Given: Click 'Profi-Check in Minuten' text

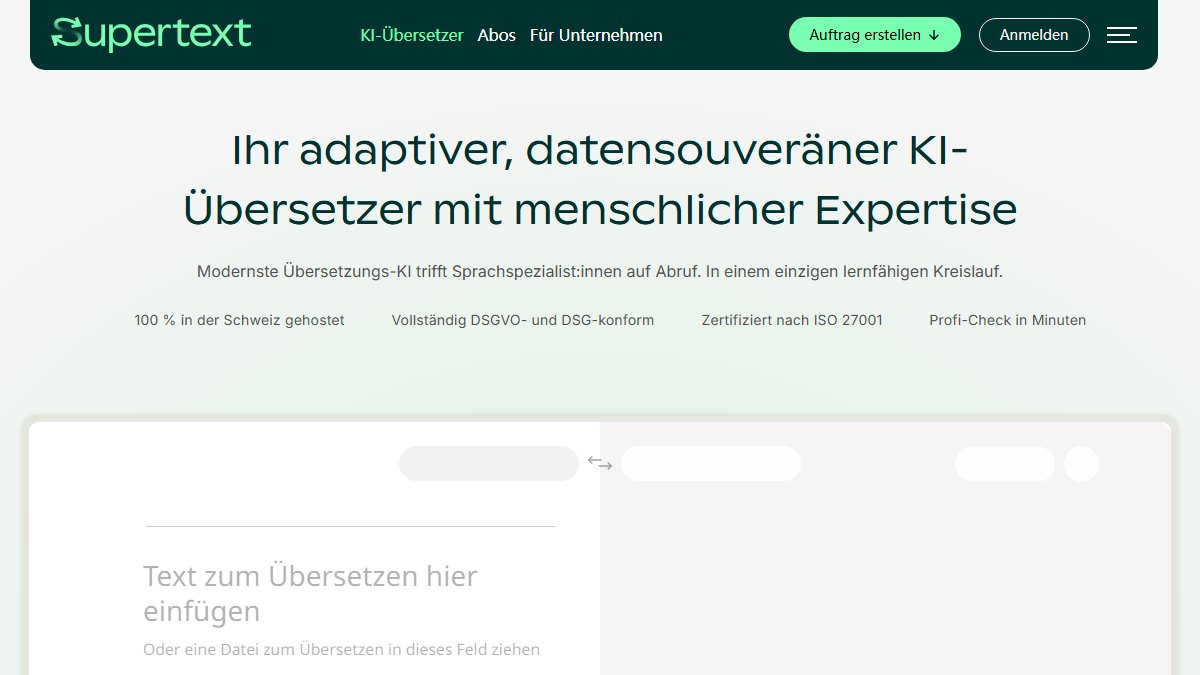Looking at the screenshot, I should coord(1008,320).
